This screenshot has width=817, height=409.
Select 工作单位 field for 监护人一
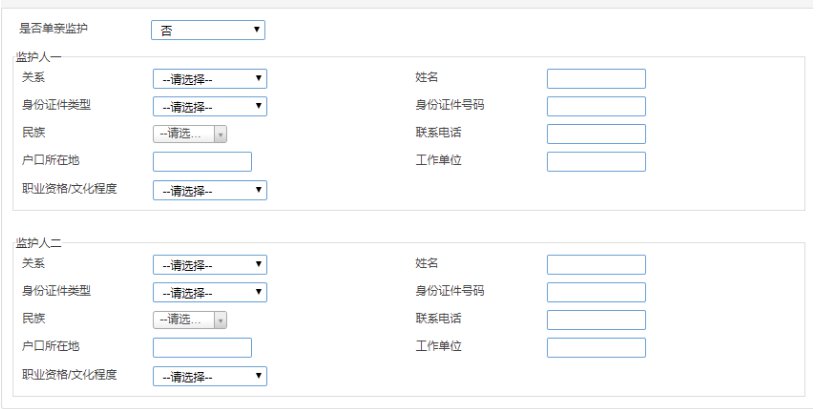(596, 162)
